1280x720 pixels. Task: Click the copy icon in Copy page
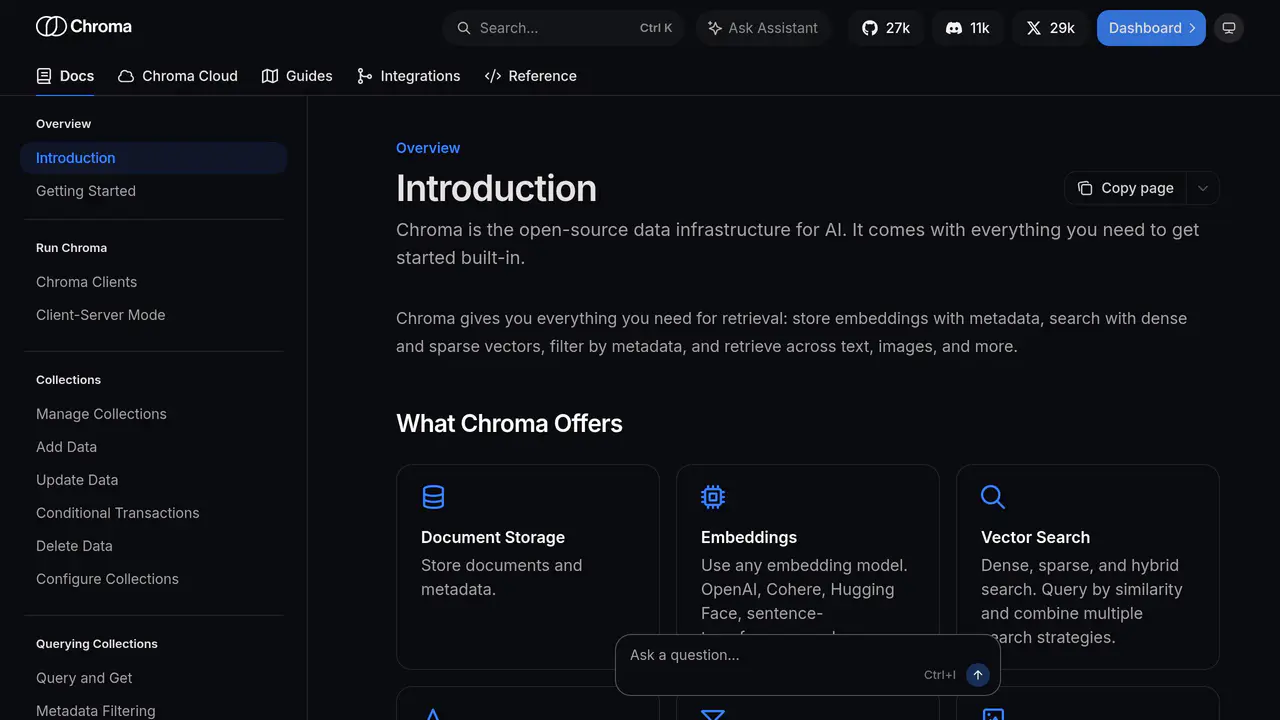[x=1085, y=188]
